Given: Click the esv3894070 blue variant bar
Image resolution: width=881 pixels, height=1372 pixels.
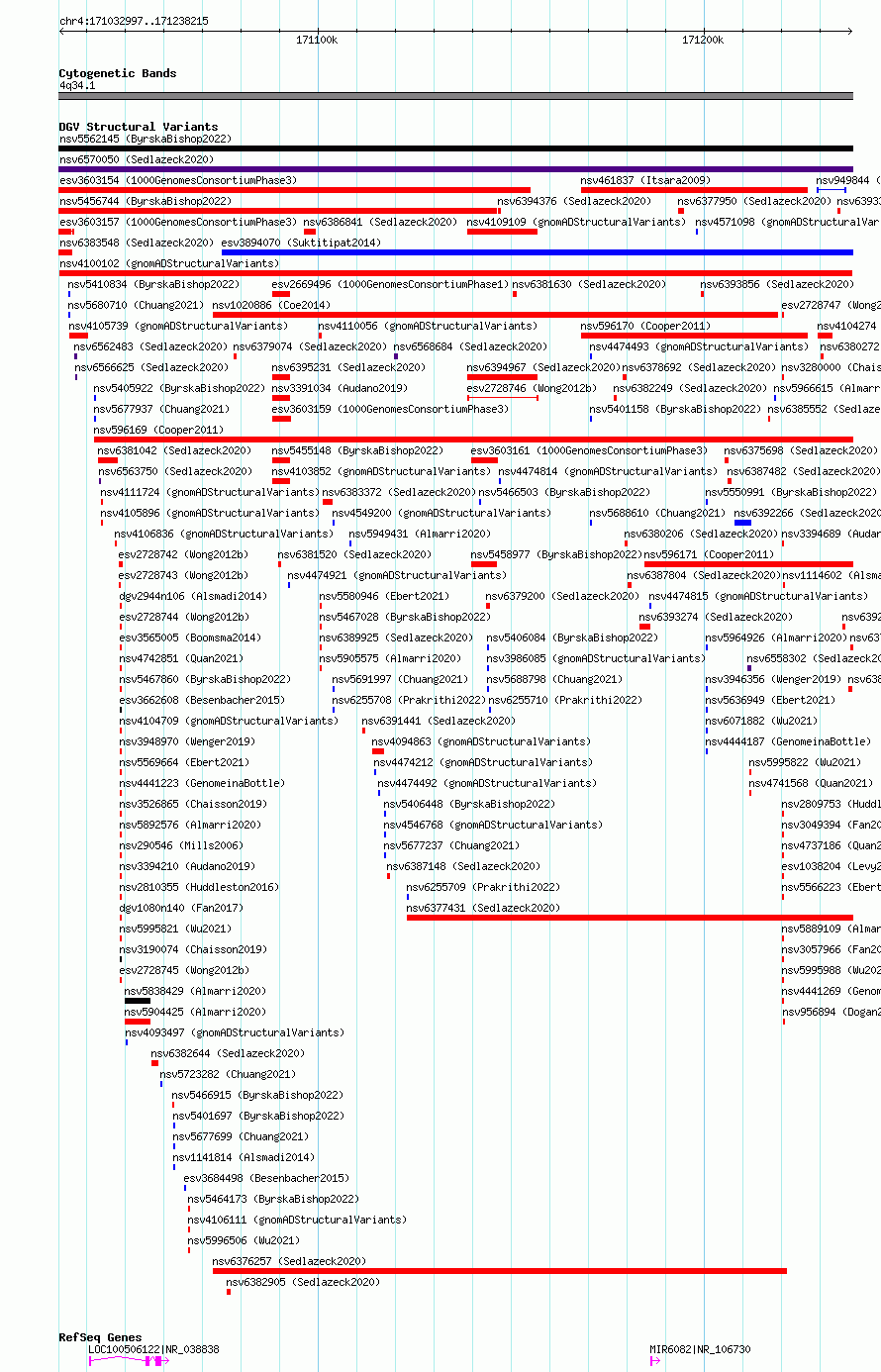Looking at the screenshot, I should (538, 252).
